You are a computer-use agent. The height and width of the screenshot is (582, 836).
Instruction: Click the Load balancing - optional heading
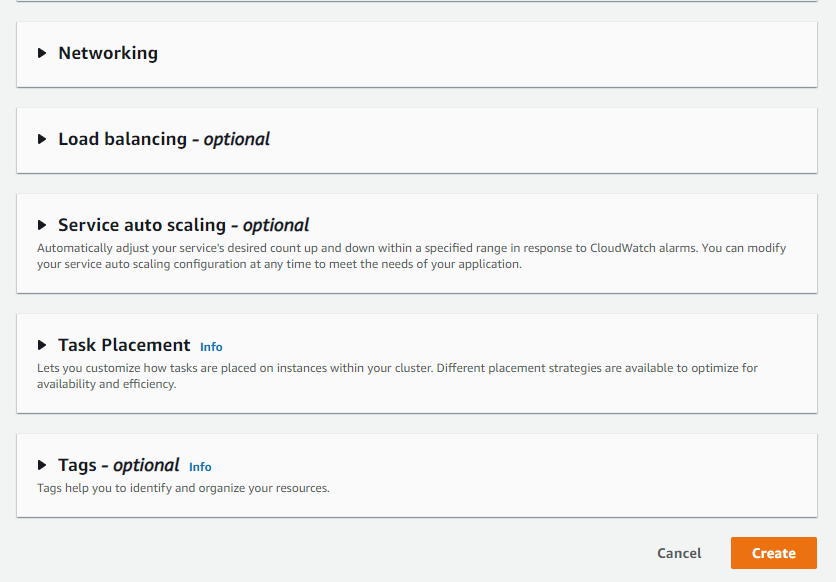click(164, 139)
